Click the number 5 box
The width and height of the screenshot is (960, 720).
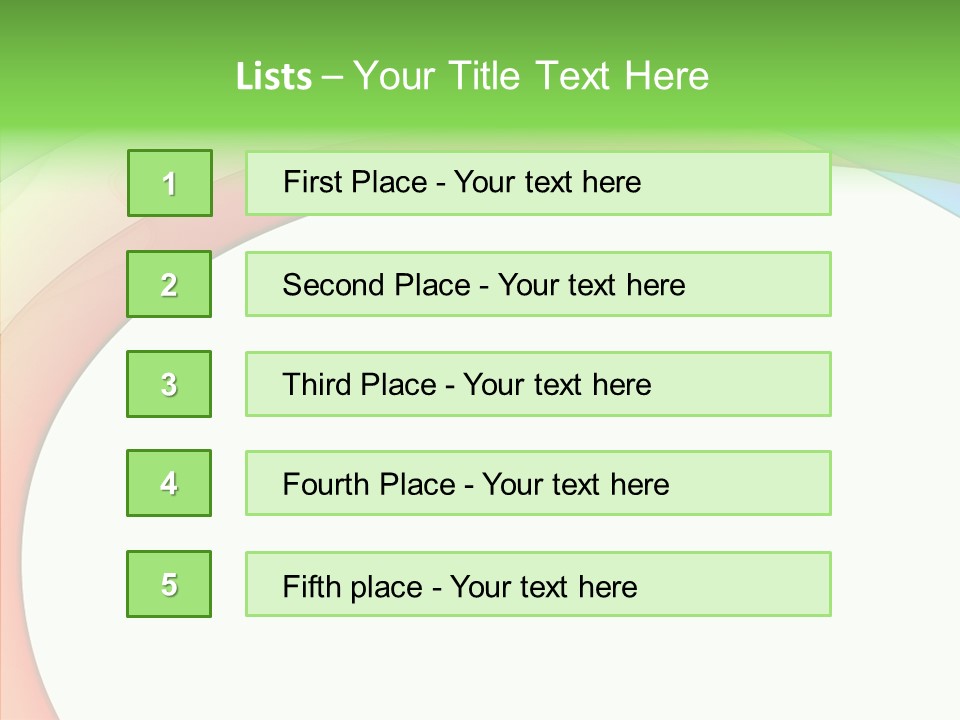(169, 584)
